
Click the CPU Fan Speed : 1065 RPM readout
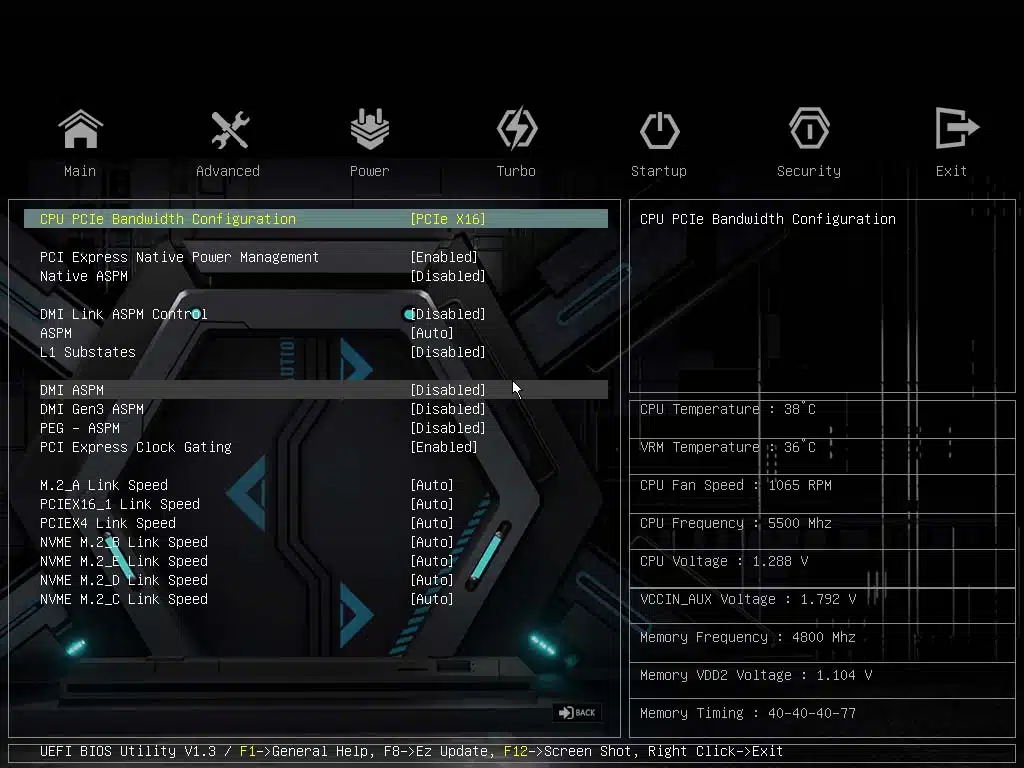pos(736,485)
